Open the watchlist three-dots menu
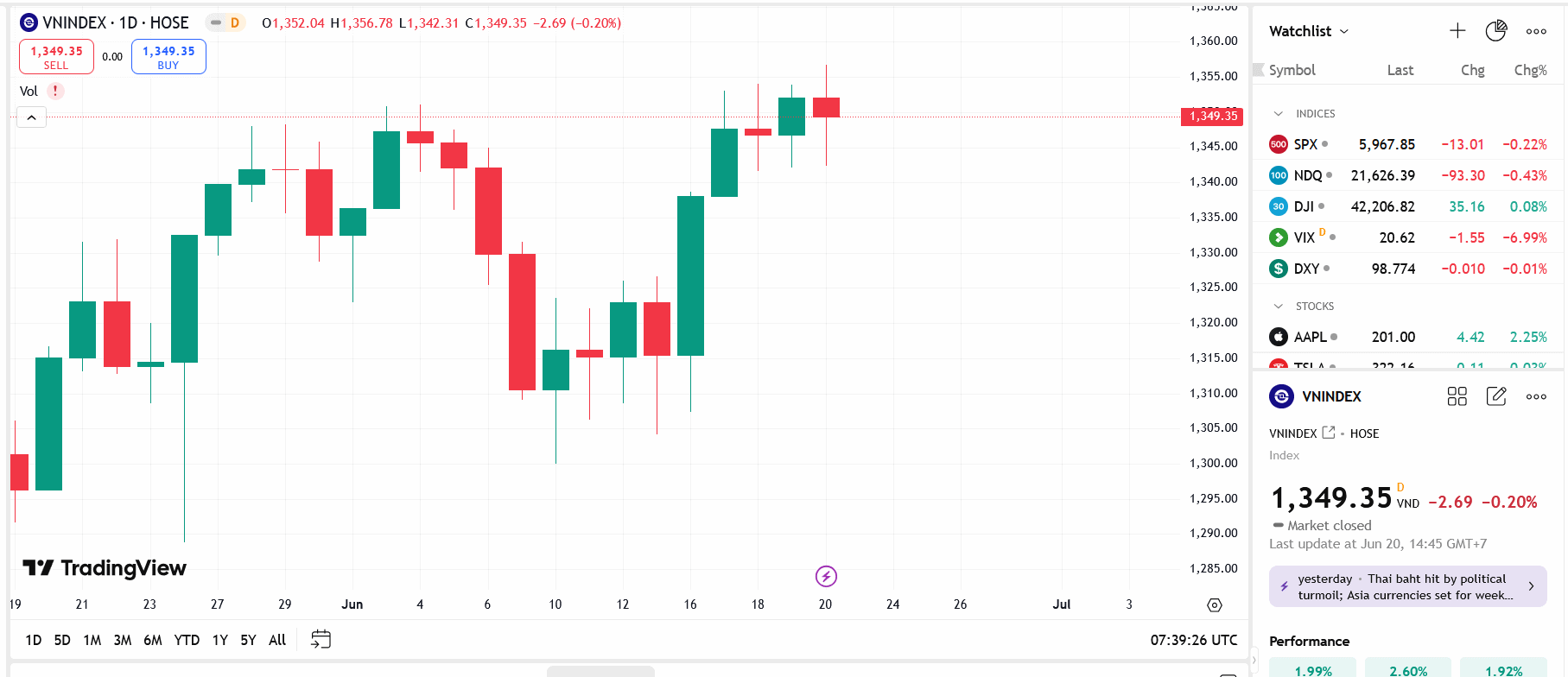Viewport: 1568px width, 677px height. click(1536, 31)
